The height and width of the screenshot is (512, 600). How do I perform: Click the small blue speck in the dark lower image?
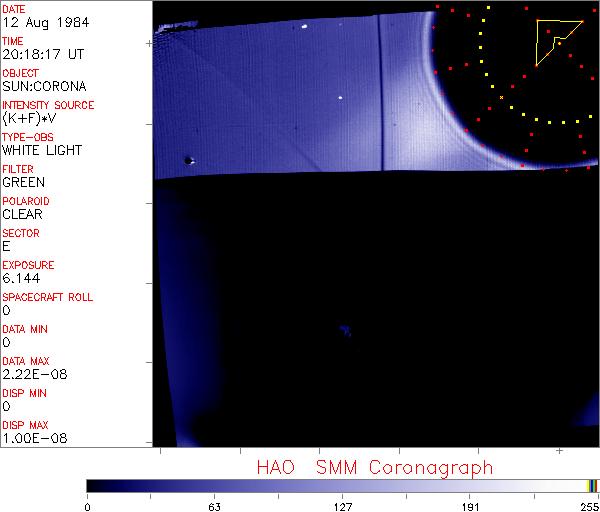coord(345,329)
